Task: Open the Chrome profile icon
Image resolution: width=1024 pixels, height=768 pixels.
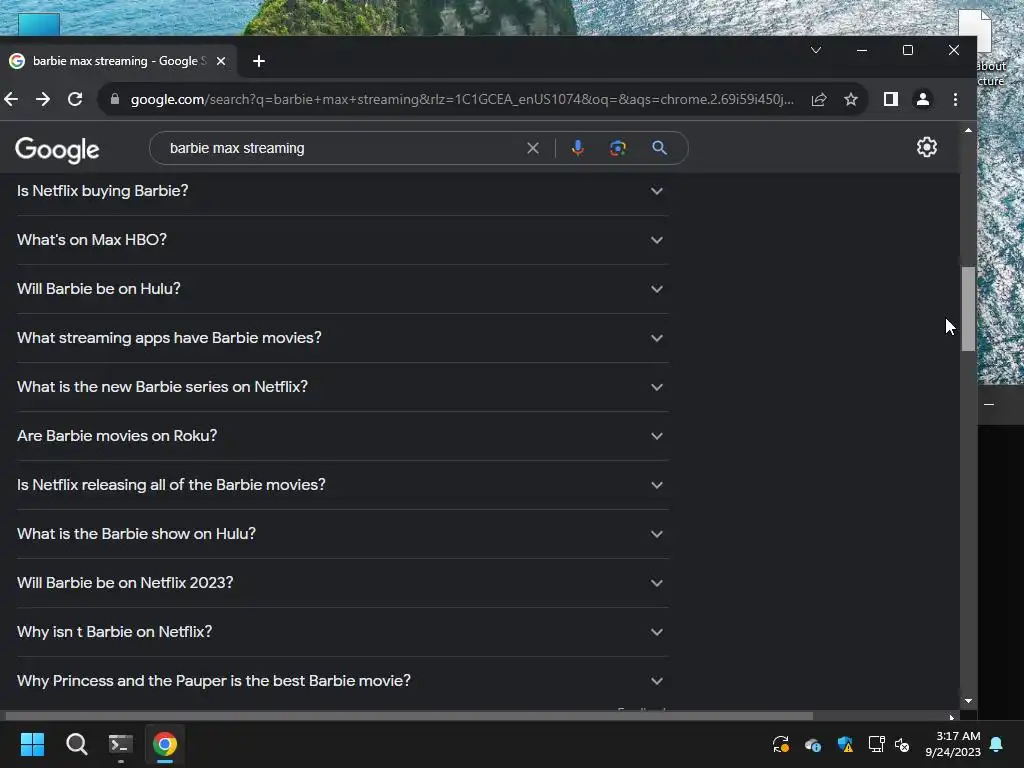Action: click(x=923, y=99)
